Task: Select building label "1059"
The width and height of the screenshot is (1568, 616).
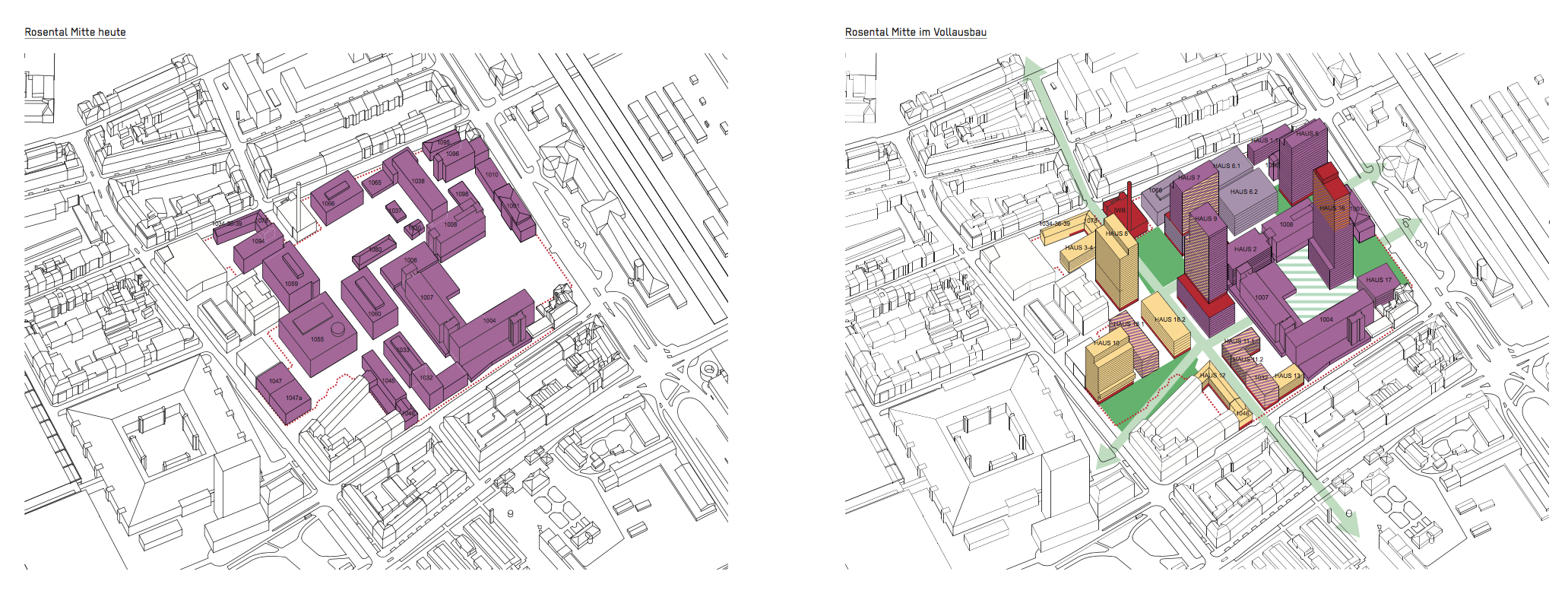Action: 292,284
